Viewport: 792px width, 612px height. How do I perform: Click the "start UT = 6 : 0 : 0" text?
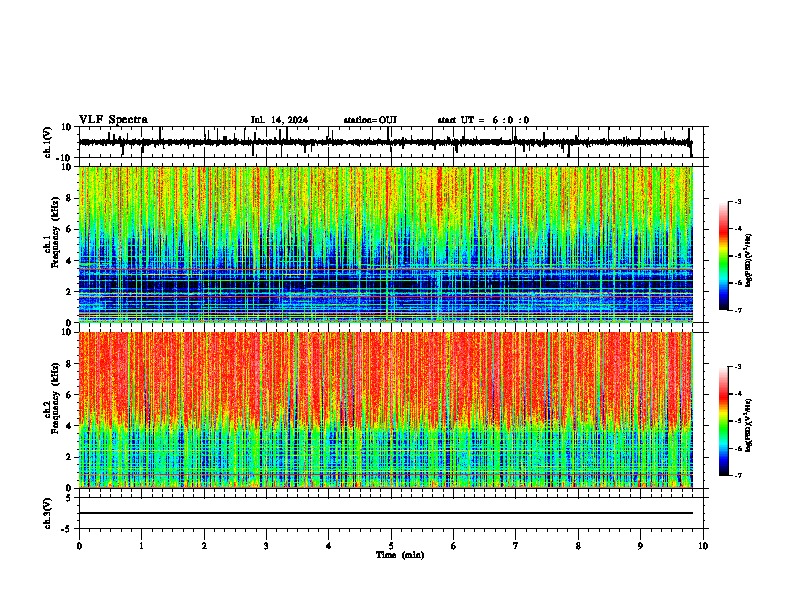(483, 120)
